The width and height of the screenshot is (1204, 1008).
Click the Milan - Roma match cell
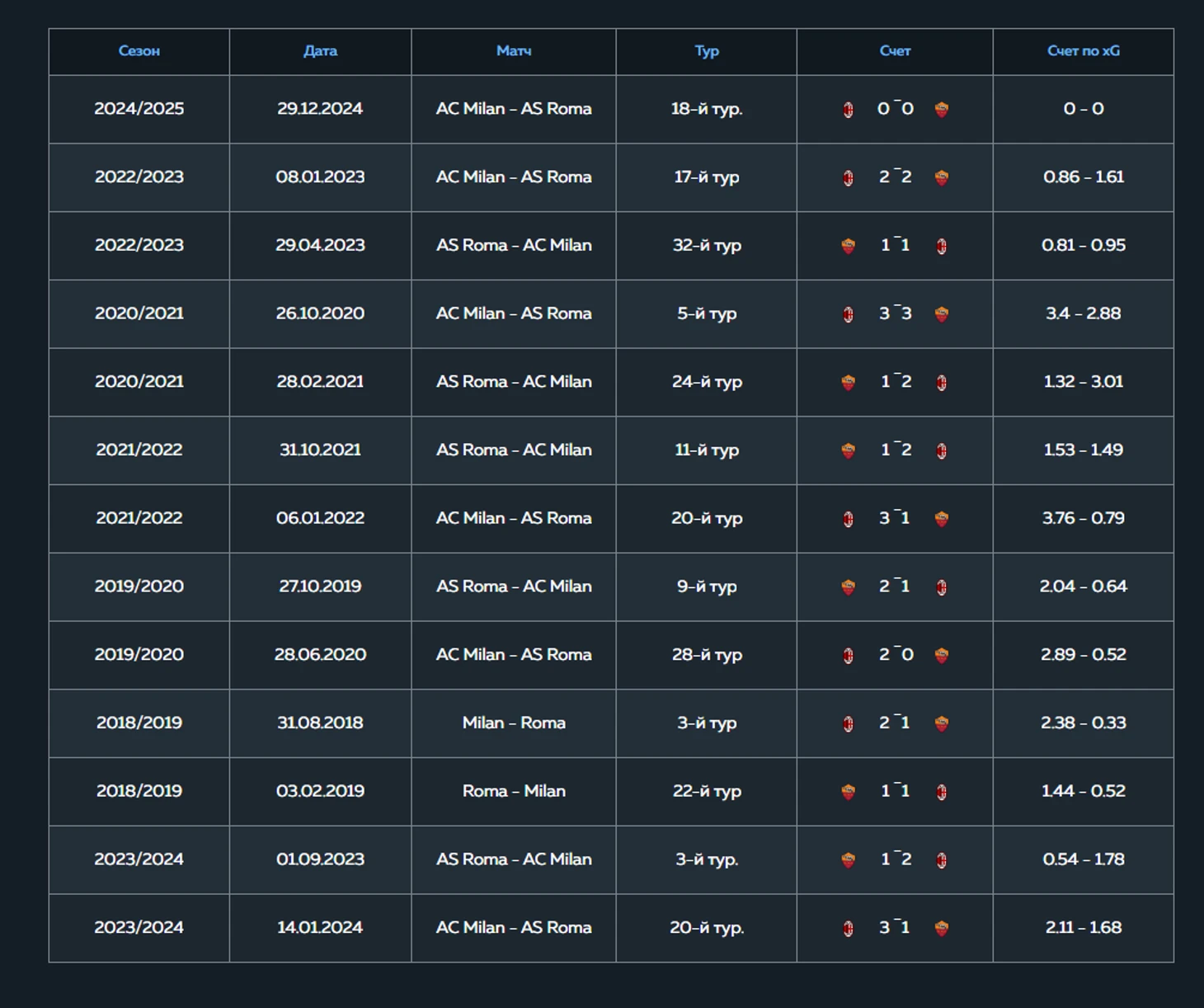click(x=514, y=723)
